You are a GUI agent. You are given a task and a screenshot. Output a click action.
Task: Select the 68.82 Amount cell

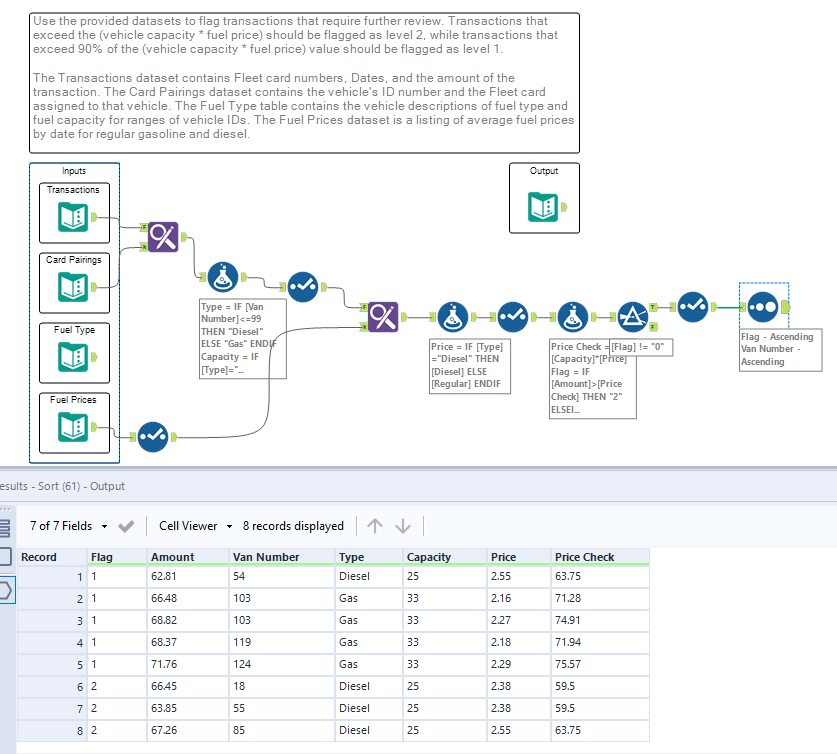click(x=188, y=620)
